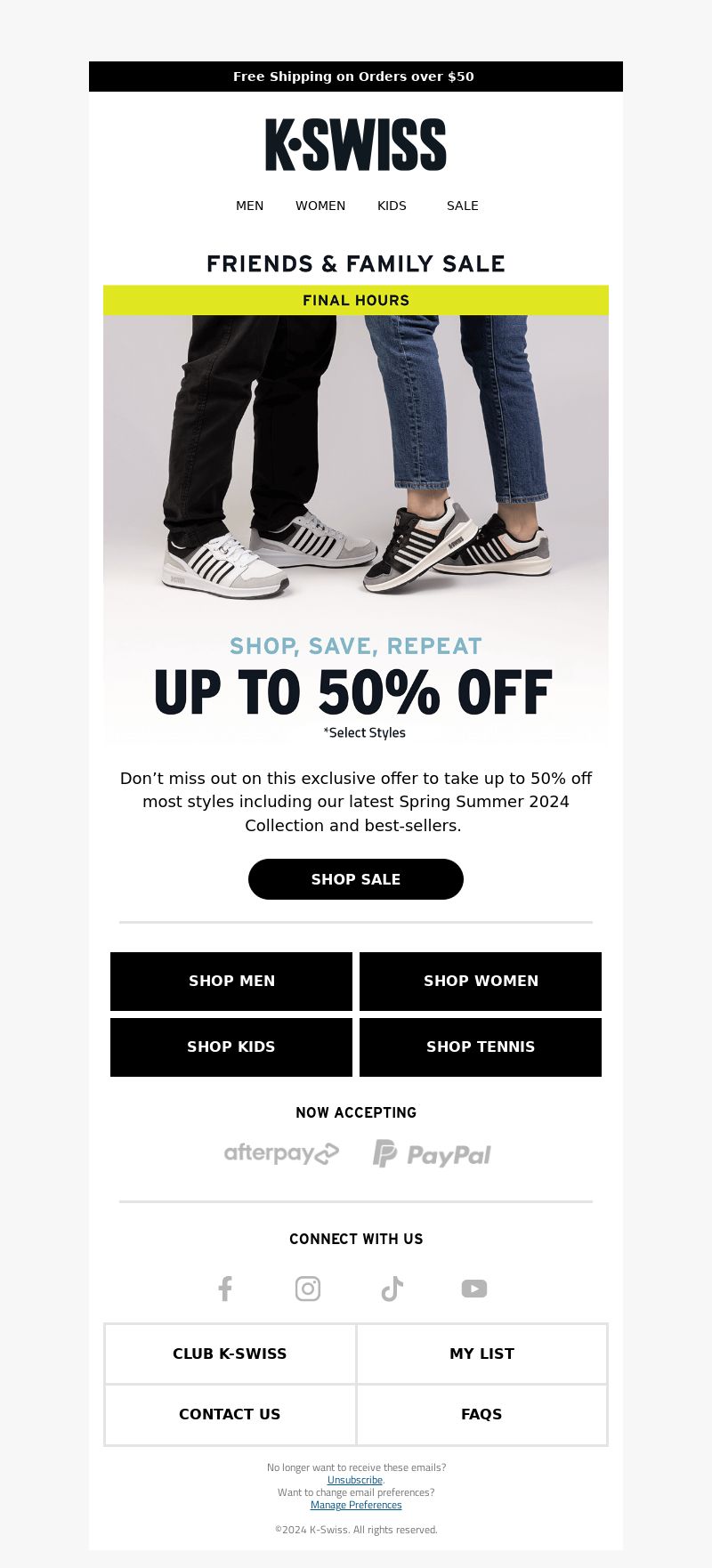Viewport: 712px width, 1568px height.
Task: Open the Instagram icon link
Action: (308, 1289)
